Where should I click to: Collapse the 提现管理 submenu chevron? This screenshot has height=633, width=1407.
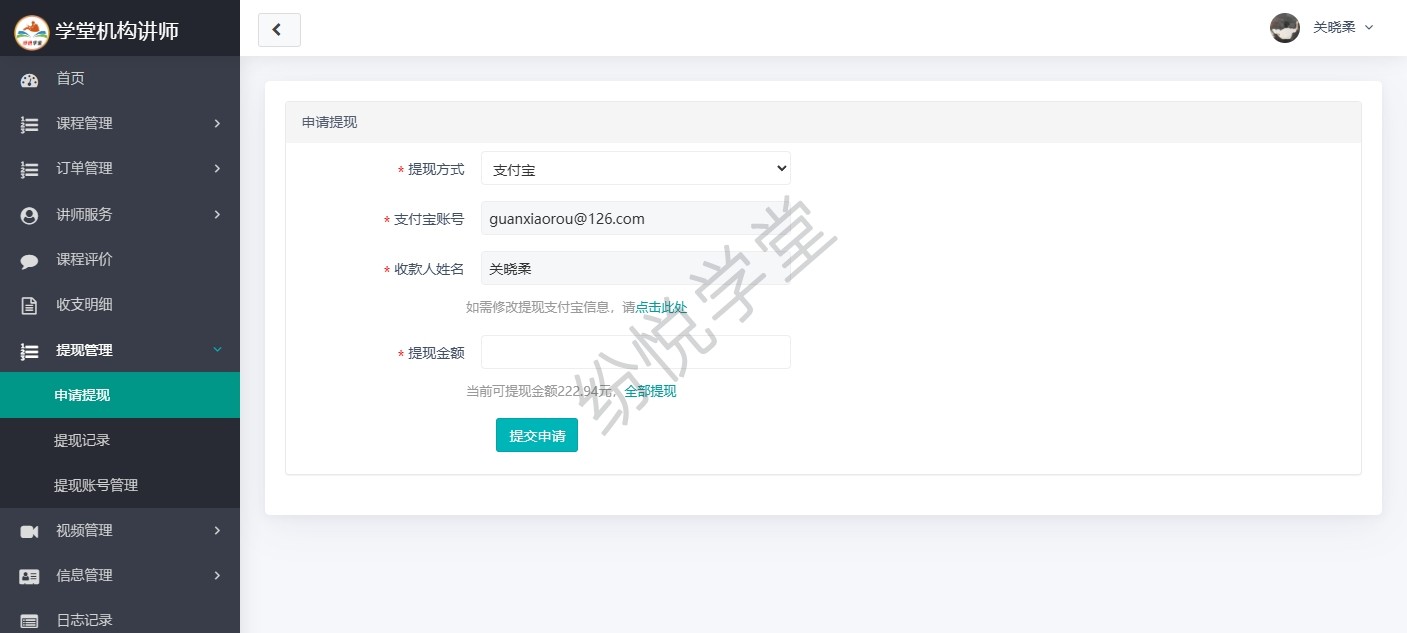[x=217, y=349]
